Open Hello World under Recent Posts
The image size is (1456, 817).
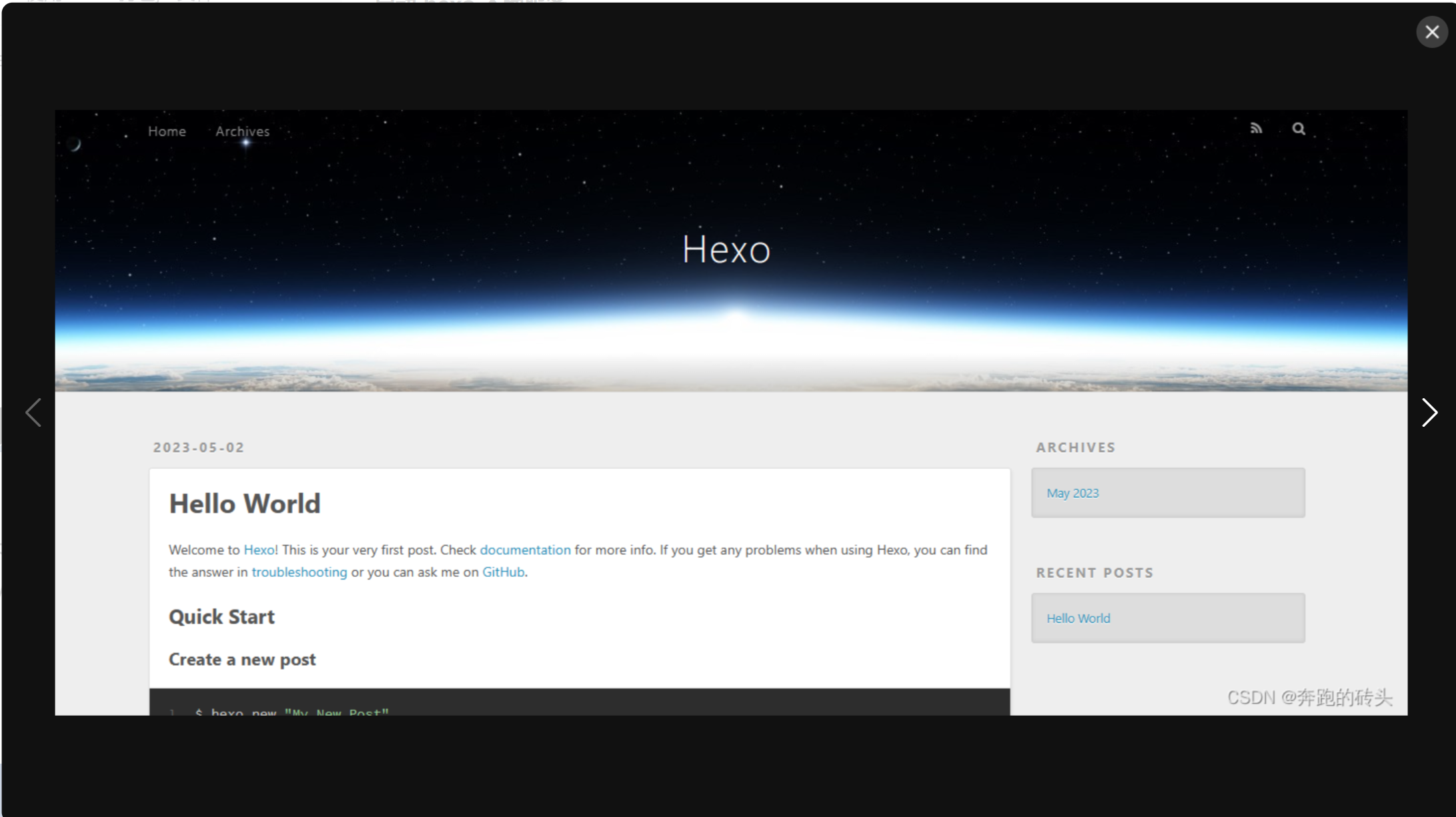[1078, 618]
